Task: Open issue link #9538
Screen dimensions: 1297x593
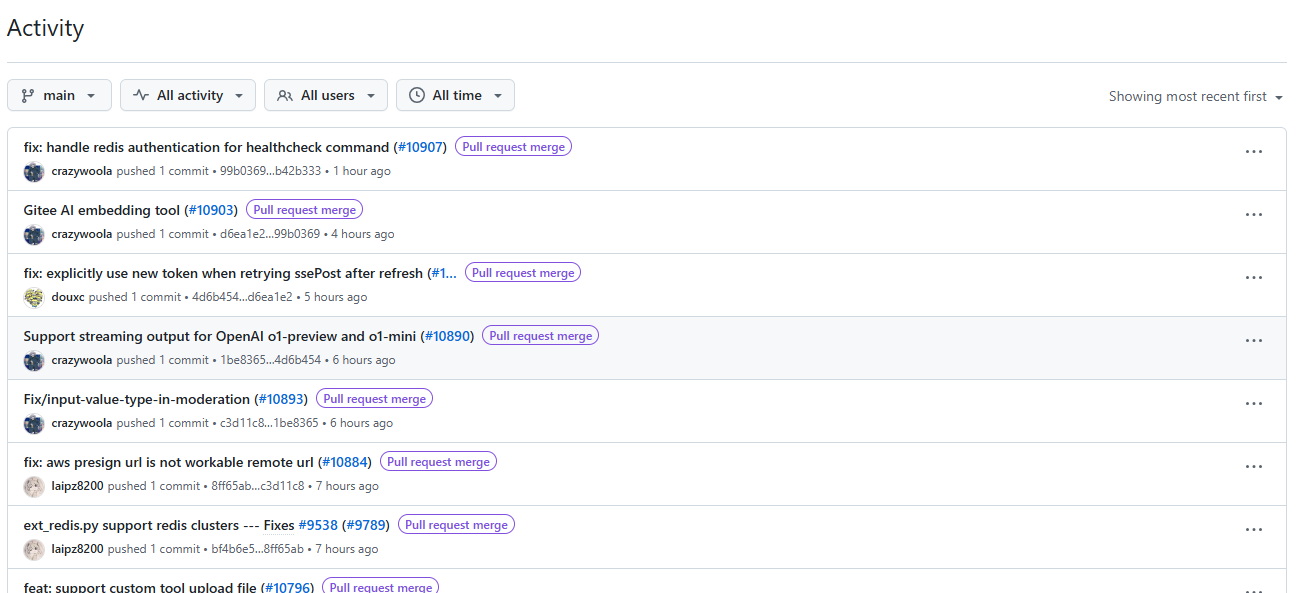Action: [318, 525]
